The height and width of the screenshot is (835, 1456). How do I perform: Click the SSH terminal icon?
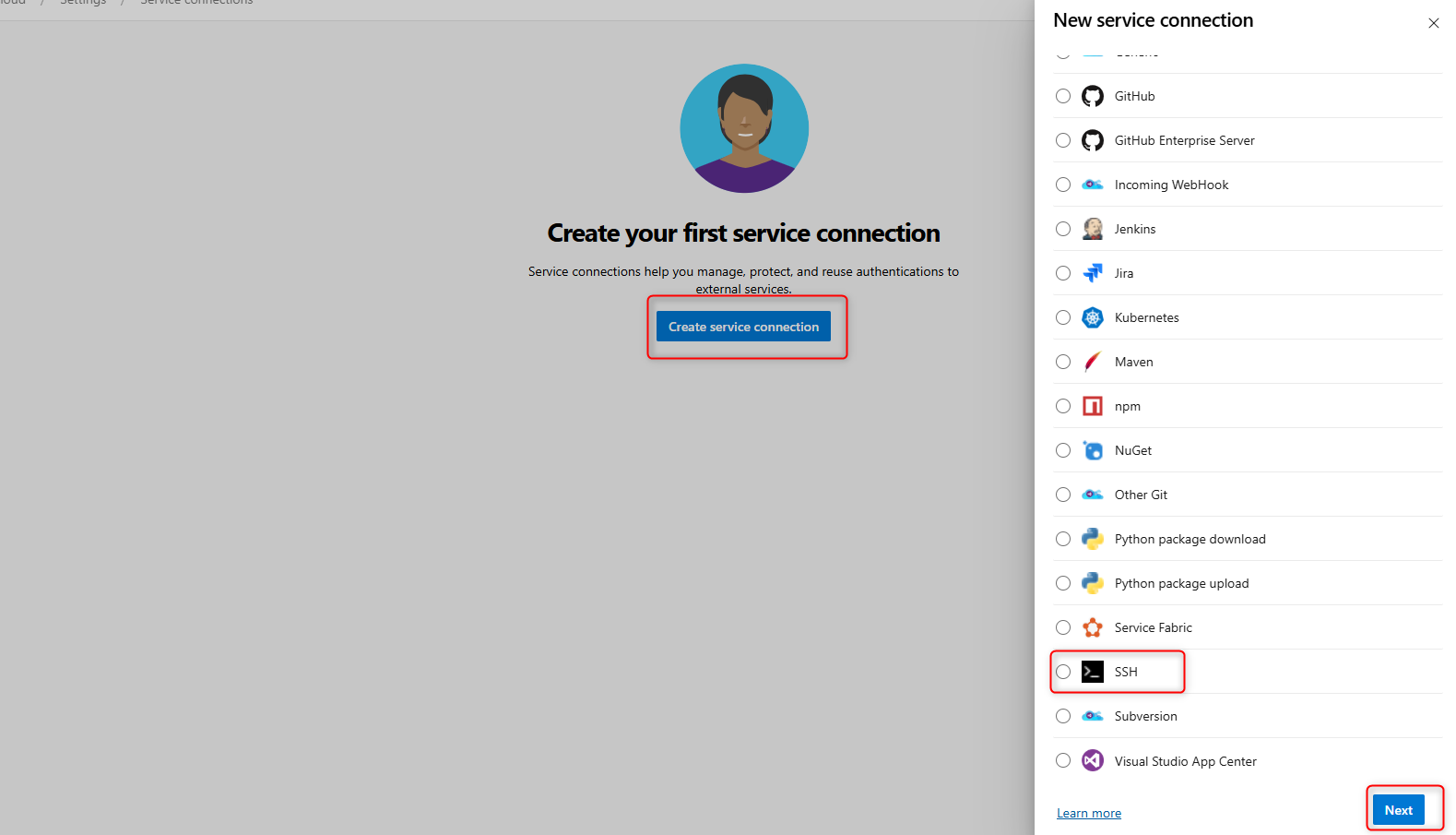click(1092, 672)
